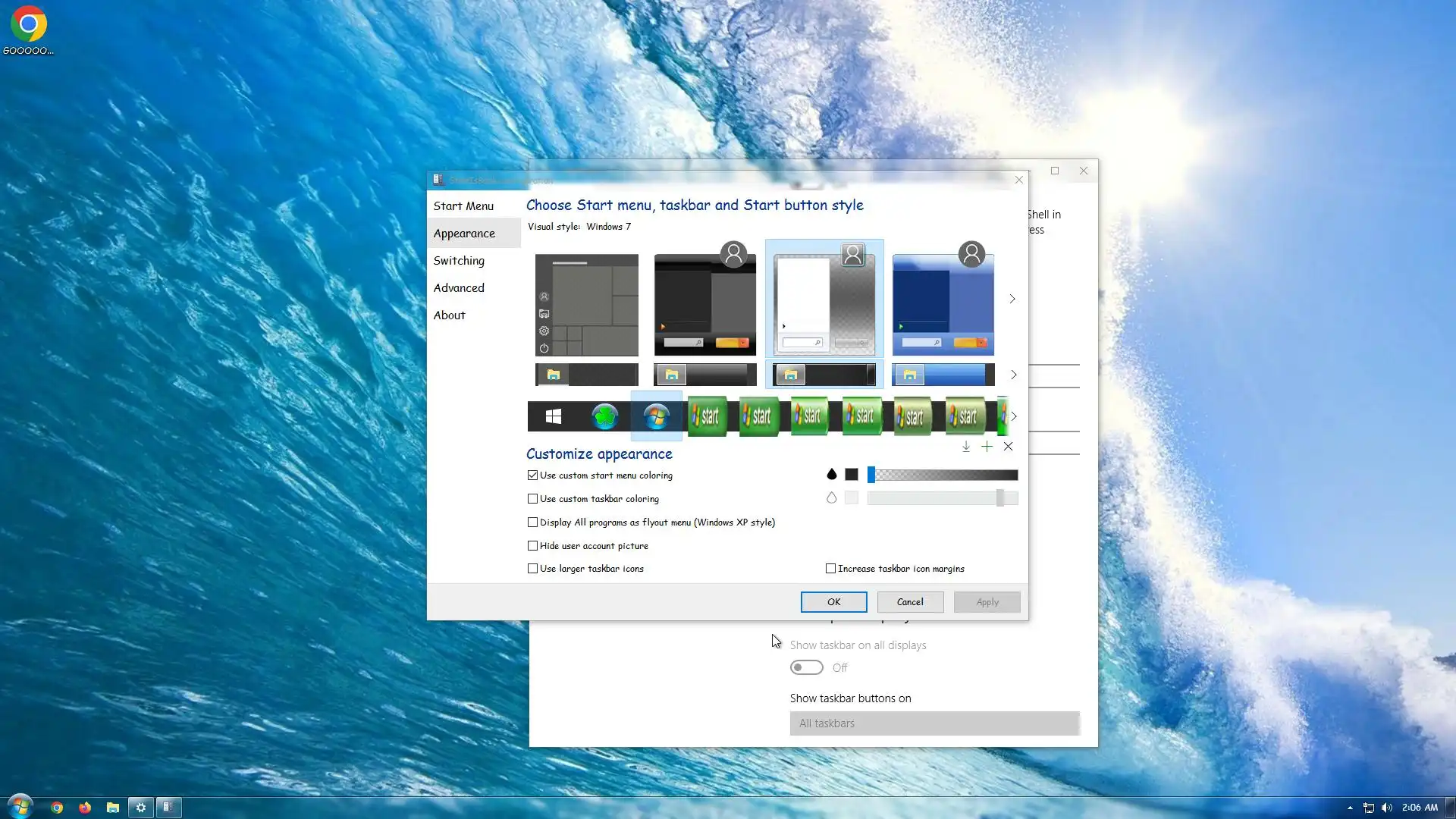Expand more start button styles chevron

click(1013, 416)
